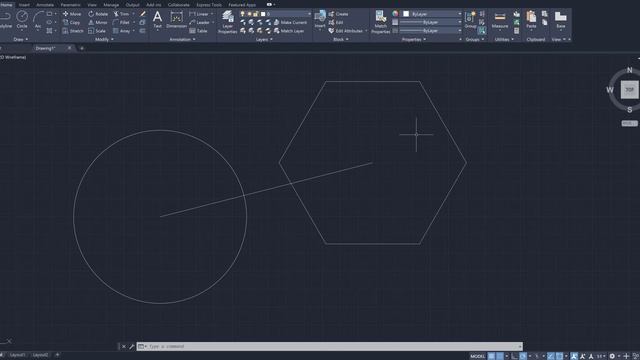Screen dimensions: 640x360
Task: Click the Match Layer tool
Action: (x=289, y=31)
